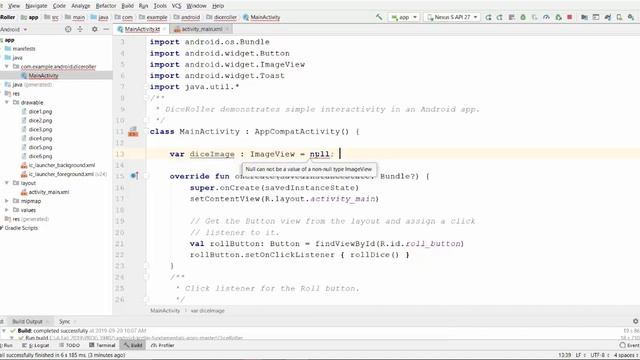The width and height of the screenshot is (640, 360).
Task: Click the Rerun app icon in toolbar
Action: tap(489, 17)
